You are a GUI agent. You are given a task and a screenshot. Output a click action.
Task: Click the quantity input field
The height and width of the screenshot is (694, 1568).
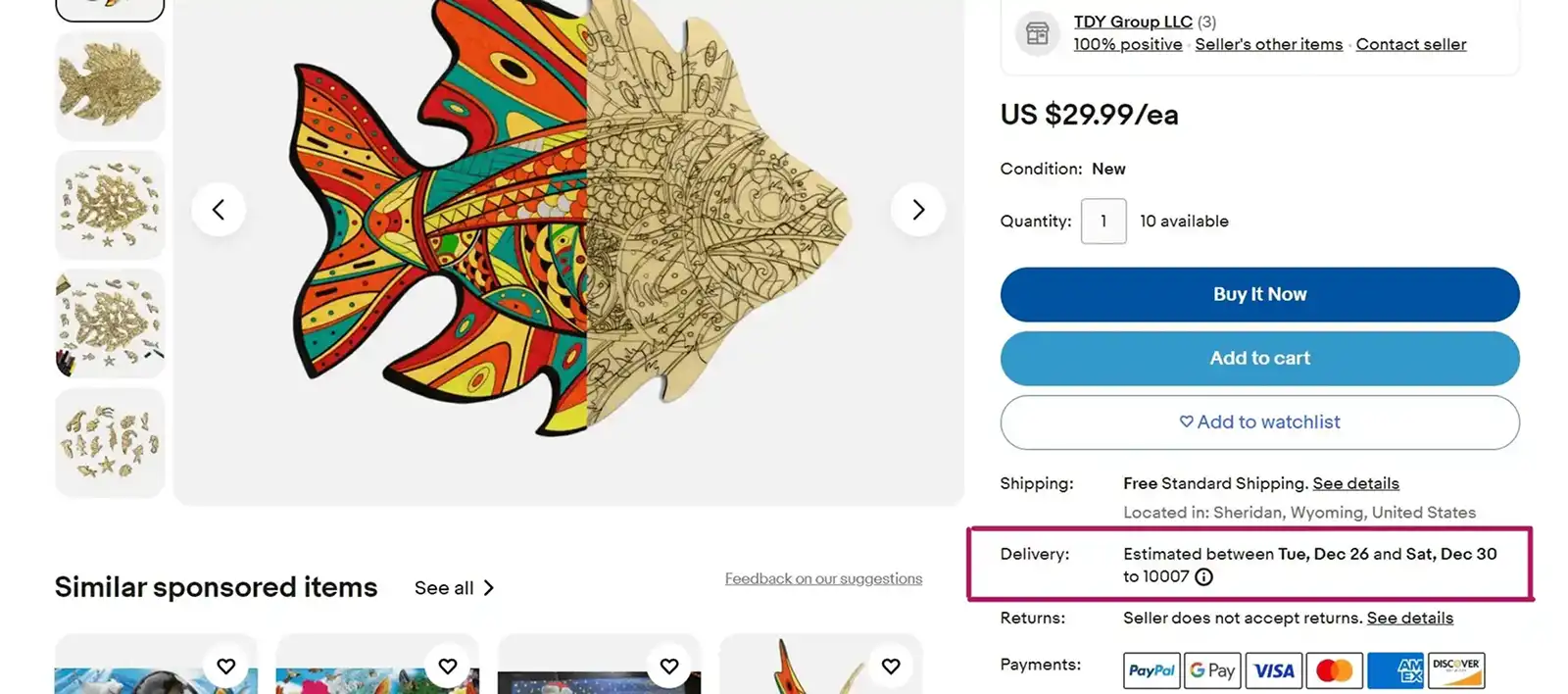point(1103,221)
